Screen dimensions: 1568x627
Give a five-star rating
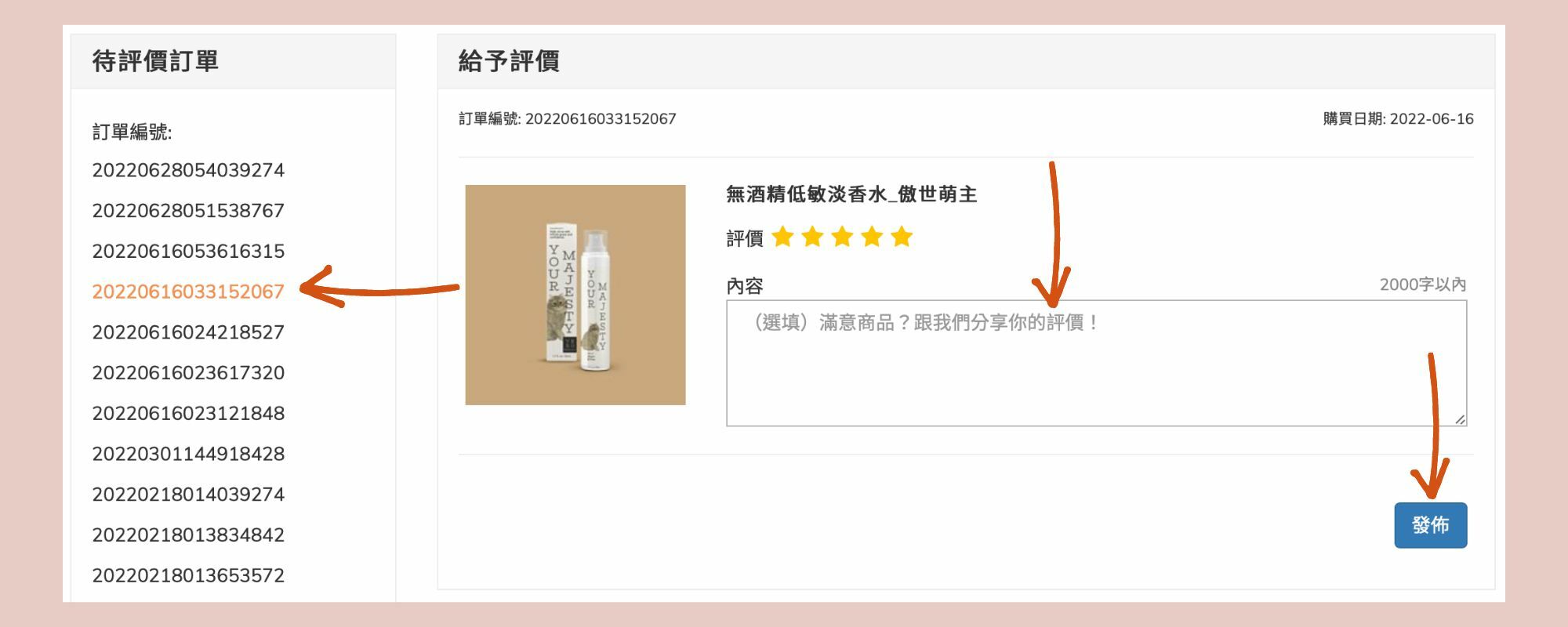pyautogui.click(x=902, y=237)
